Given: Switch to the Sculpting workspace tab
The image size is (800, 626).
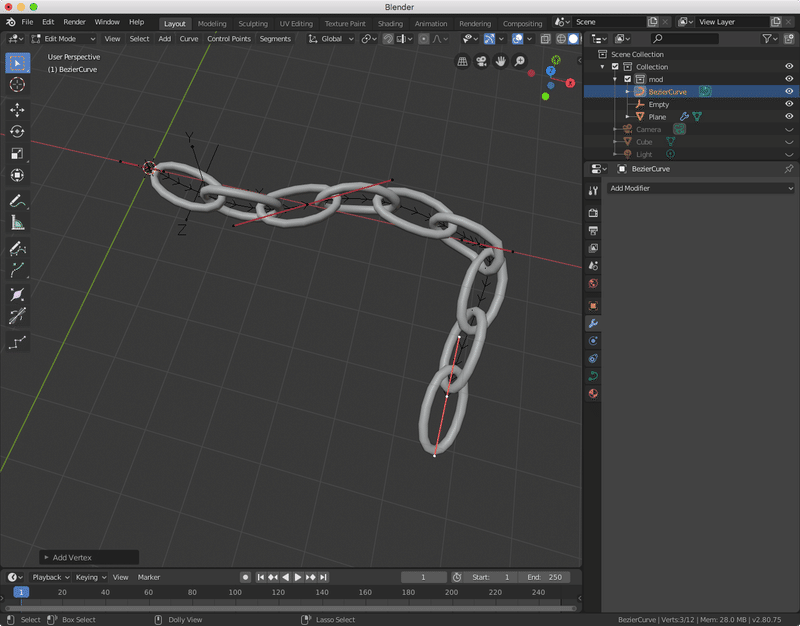Looking at the screenshot, I should point(253,23).
